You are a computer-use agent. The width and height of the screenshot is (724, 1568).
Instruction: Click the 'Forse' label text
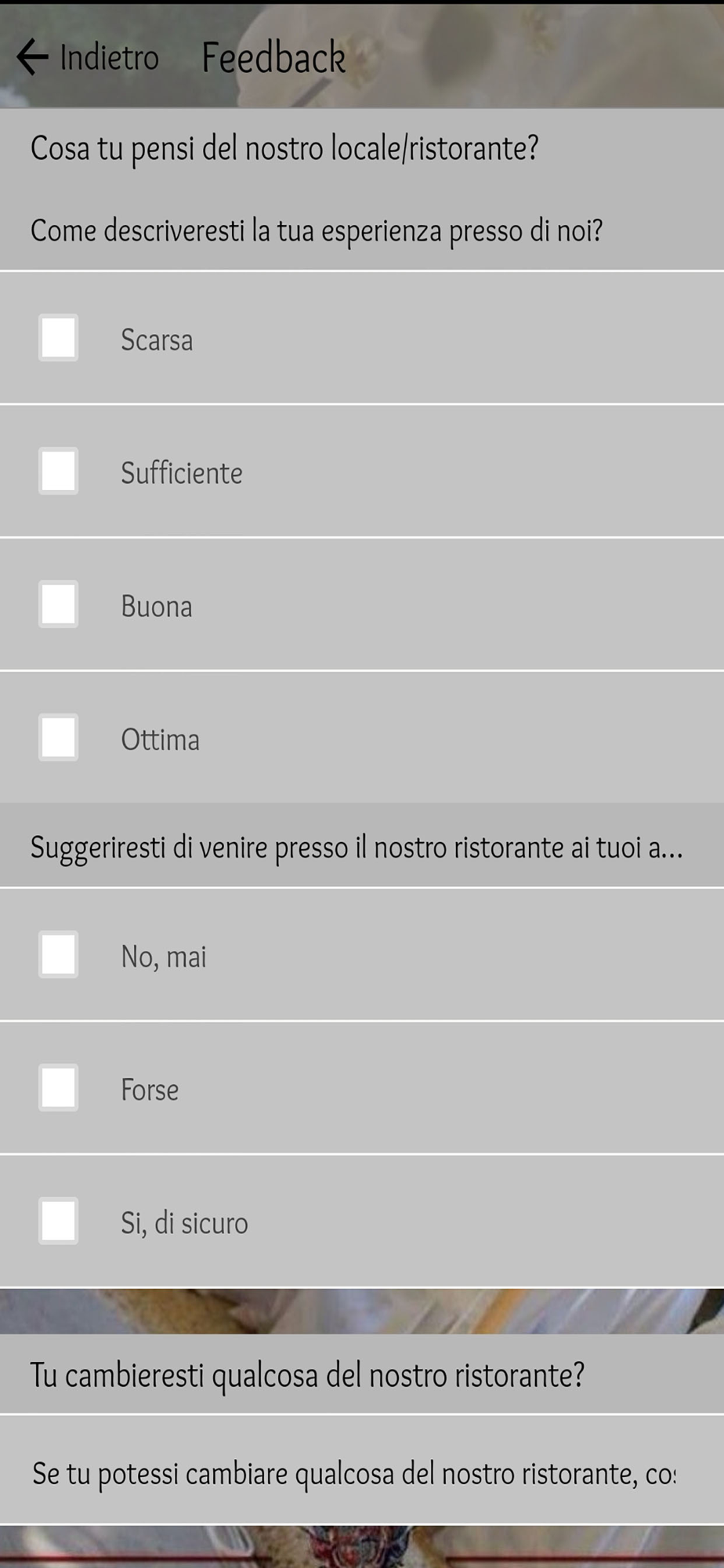(x=150, y=1090)
